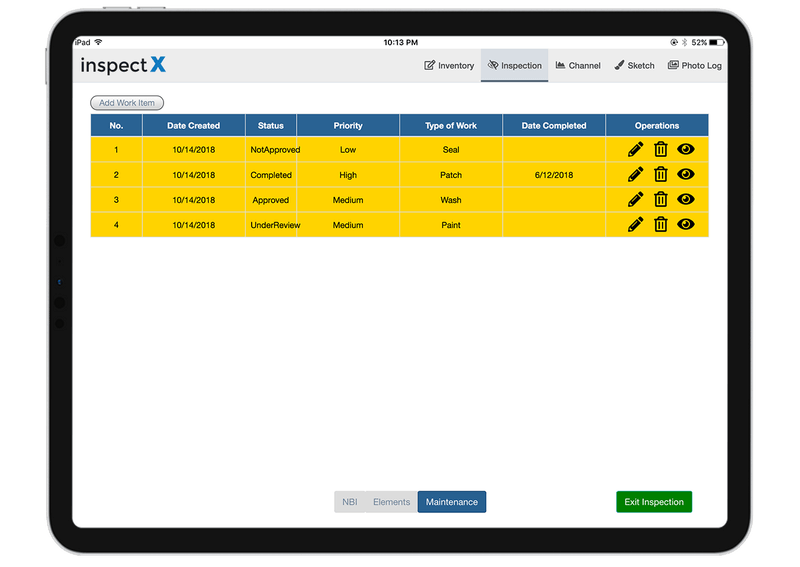Click the Bluetooth icon in status bar
This screenshot has width=800, height=567.
tap(685, 42)
